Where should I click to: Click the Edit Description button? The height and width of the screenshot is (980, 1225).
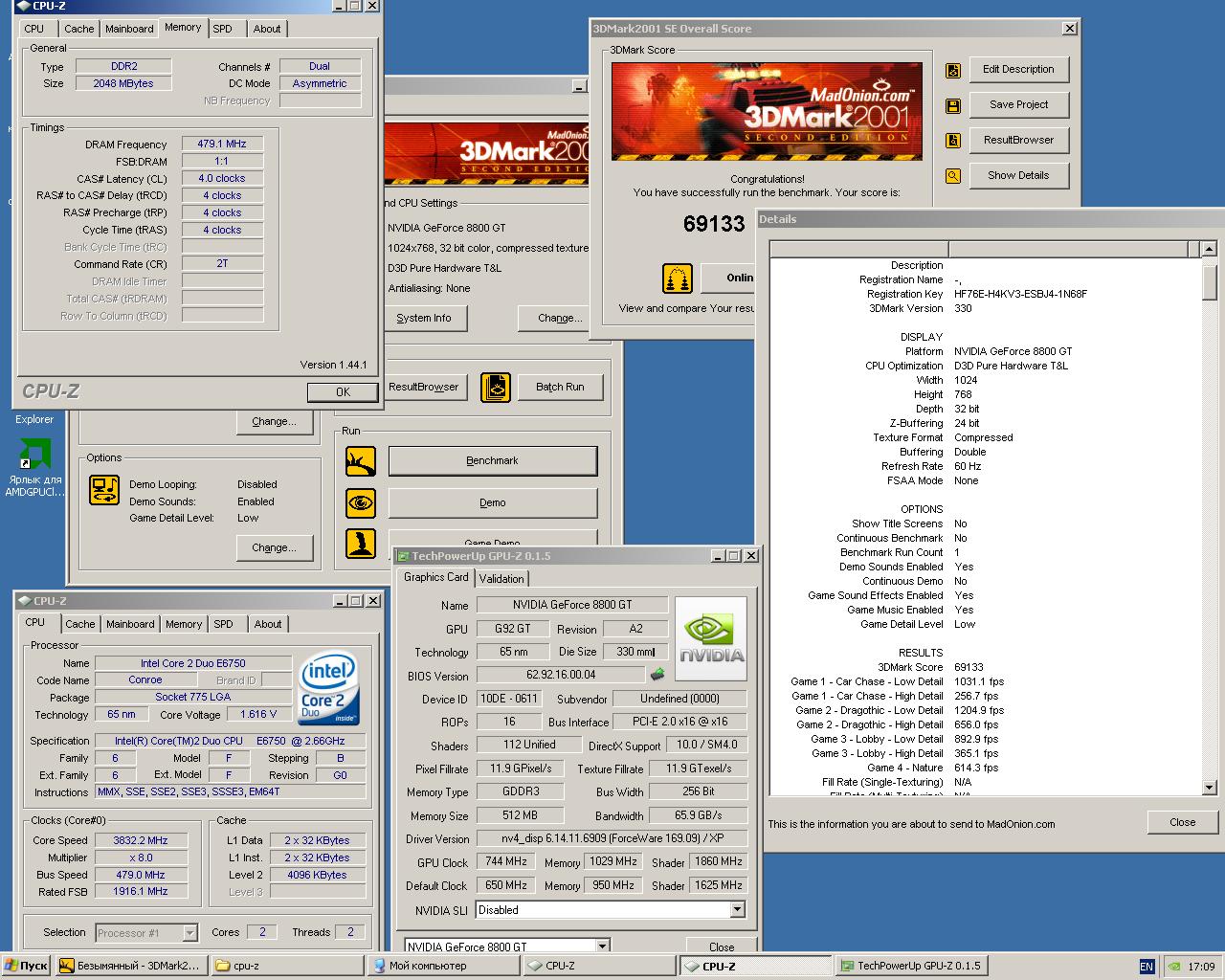(x=1018, y=70)
